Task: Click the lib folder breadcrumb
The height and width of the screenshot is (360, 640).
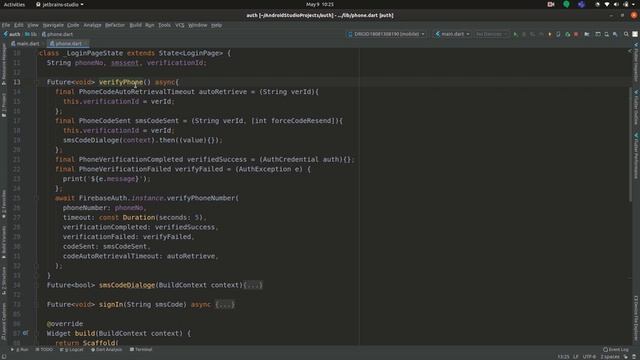Action: 31,34
